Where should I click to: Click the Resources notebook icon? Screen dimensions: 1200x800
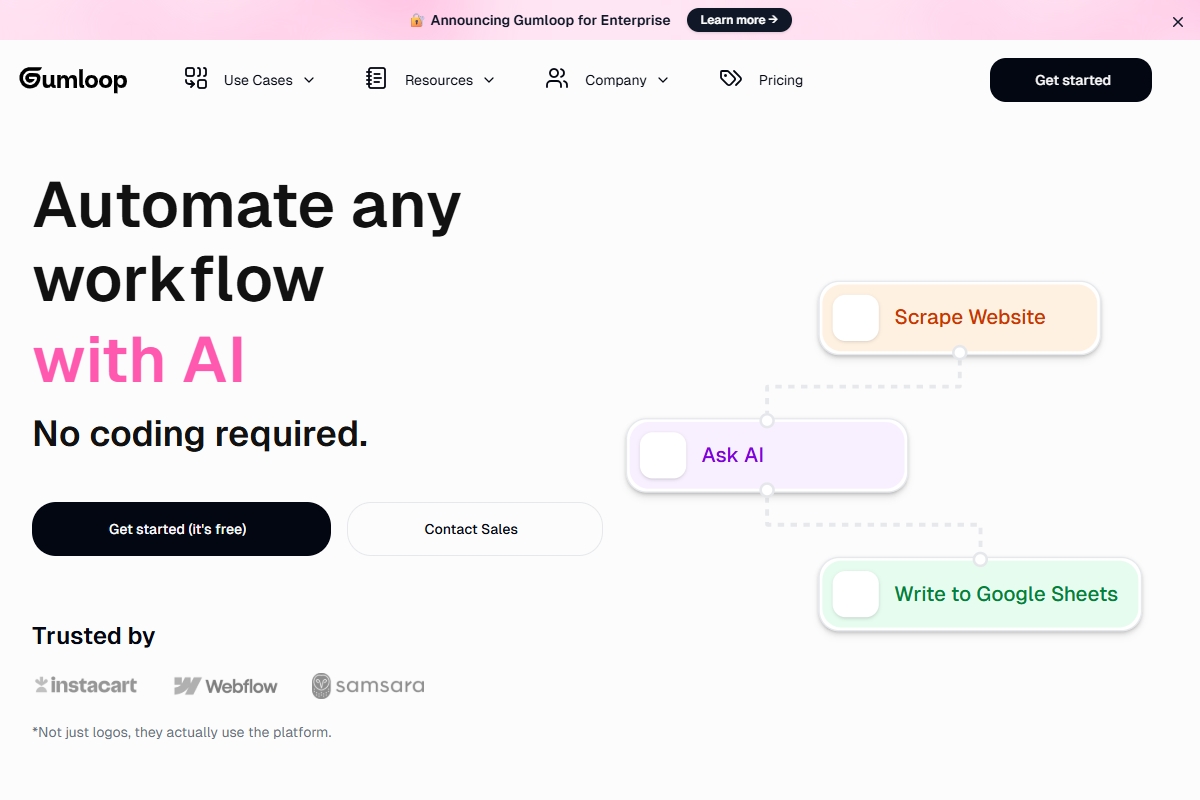coord(376,79)
